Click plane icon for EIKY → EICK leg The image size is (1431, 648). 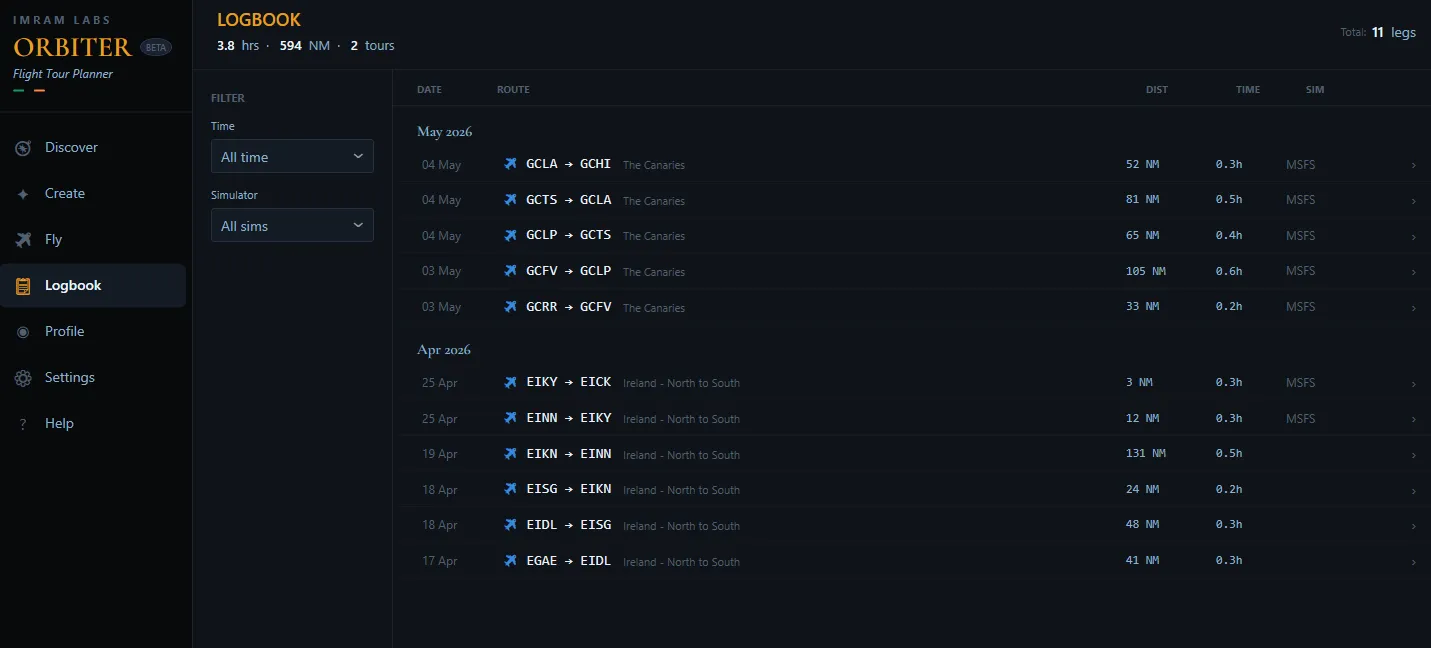511,382
